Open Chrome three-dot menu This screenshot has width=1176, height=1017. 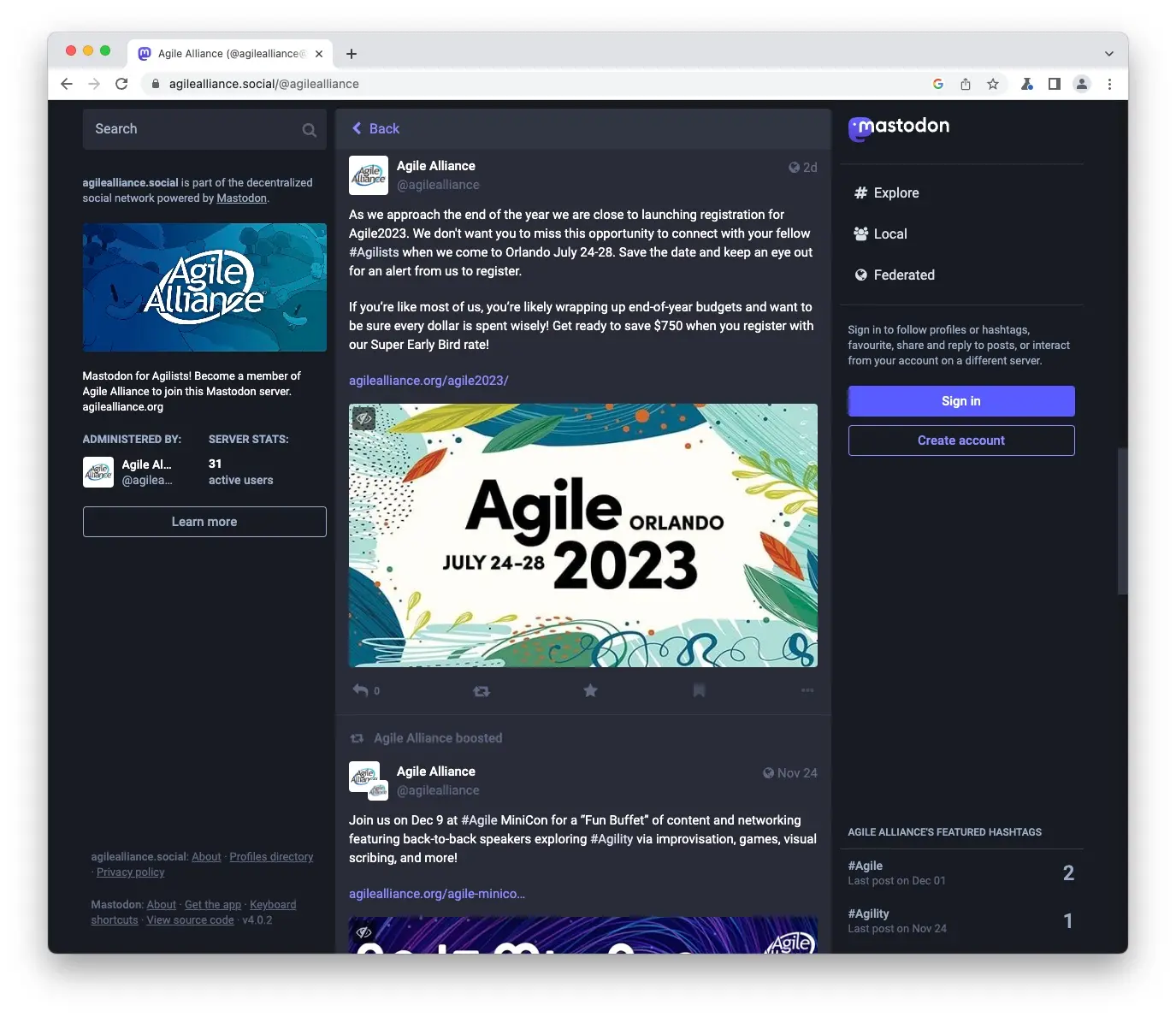click(x=1109, y=84)
